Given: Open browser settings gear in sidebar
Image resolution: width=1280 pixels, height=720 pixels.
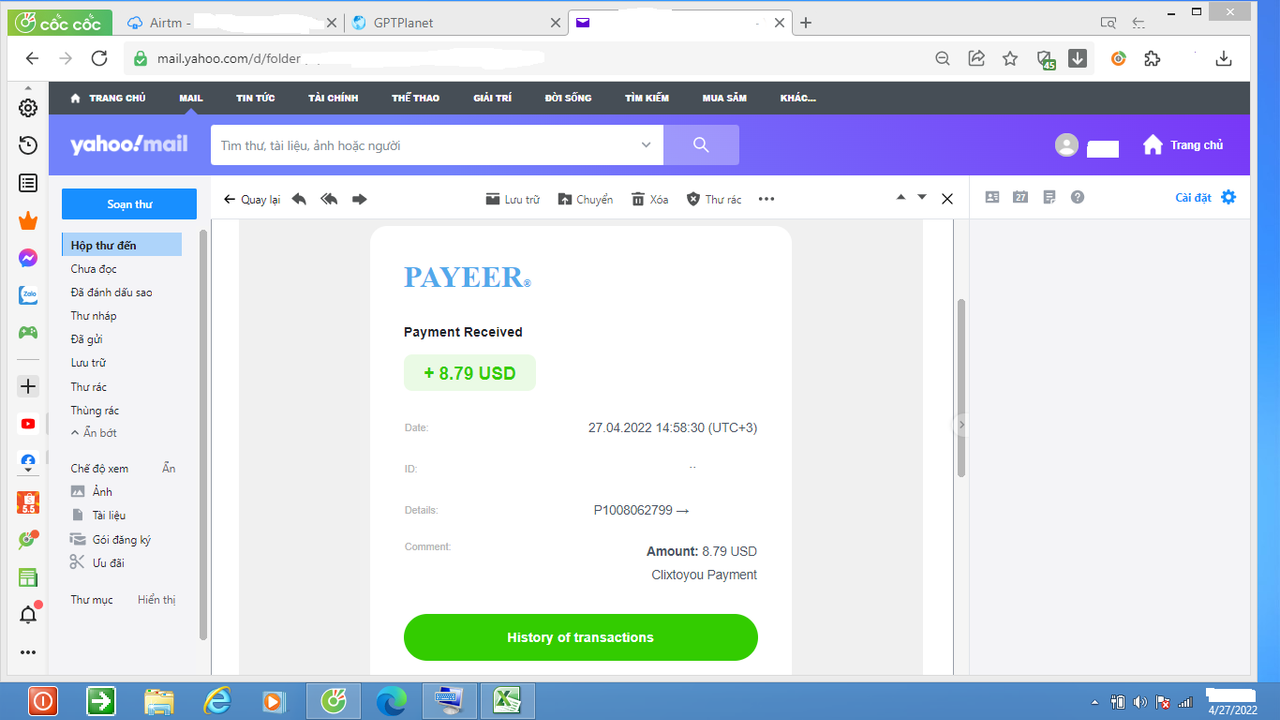Looking at the screenshot, I should click(x=28, y=108).
